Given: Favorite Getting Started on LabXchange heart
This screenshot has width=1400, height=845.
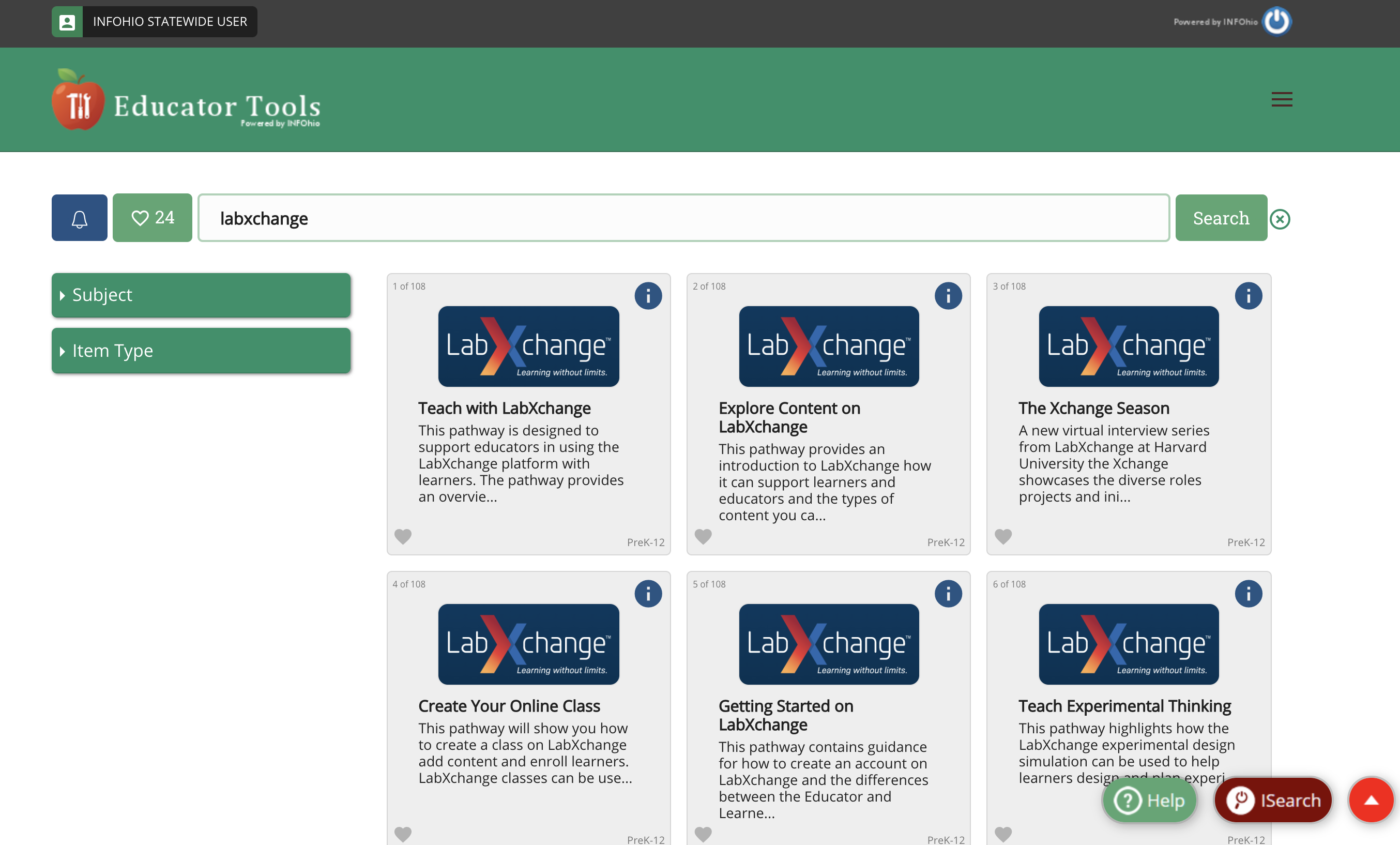Looking at the screenshot, I should (x=703, y=834).
